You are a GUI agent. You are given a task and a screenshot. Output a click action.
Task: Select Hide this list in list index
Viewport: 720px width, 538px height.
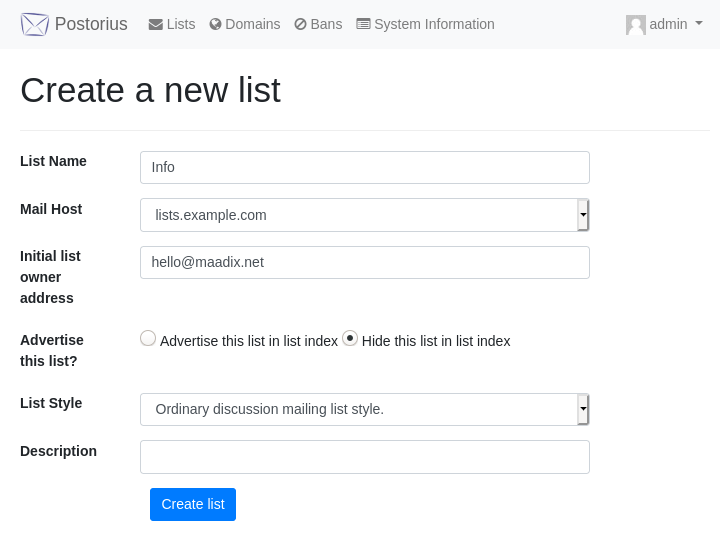[350, 339]
